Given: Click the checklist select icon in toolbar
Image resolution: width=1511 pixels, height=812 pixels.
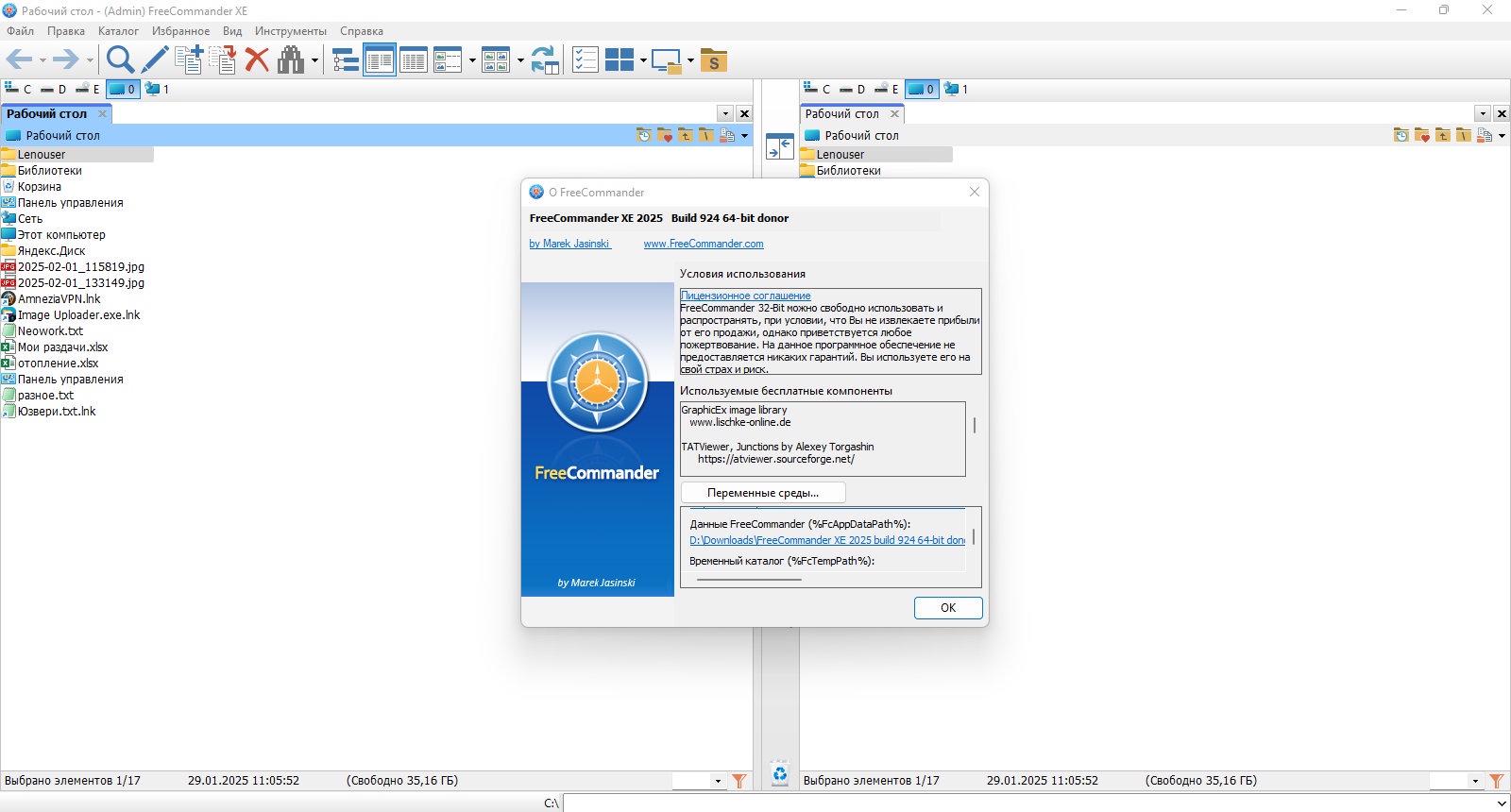Looking at the screenshot, I should [x=586, y=60].
